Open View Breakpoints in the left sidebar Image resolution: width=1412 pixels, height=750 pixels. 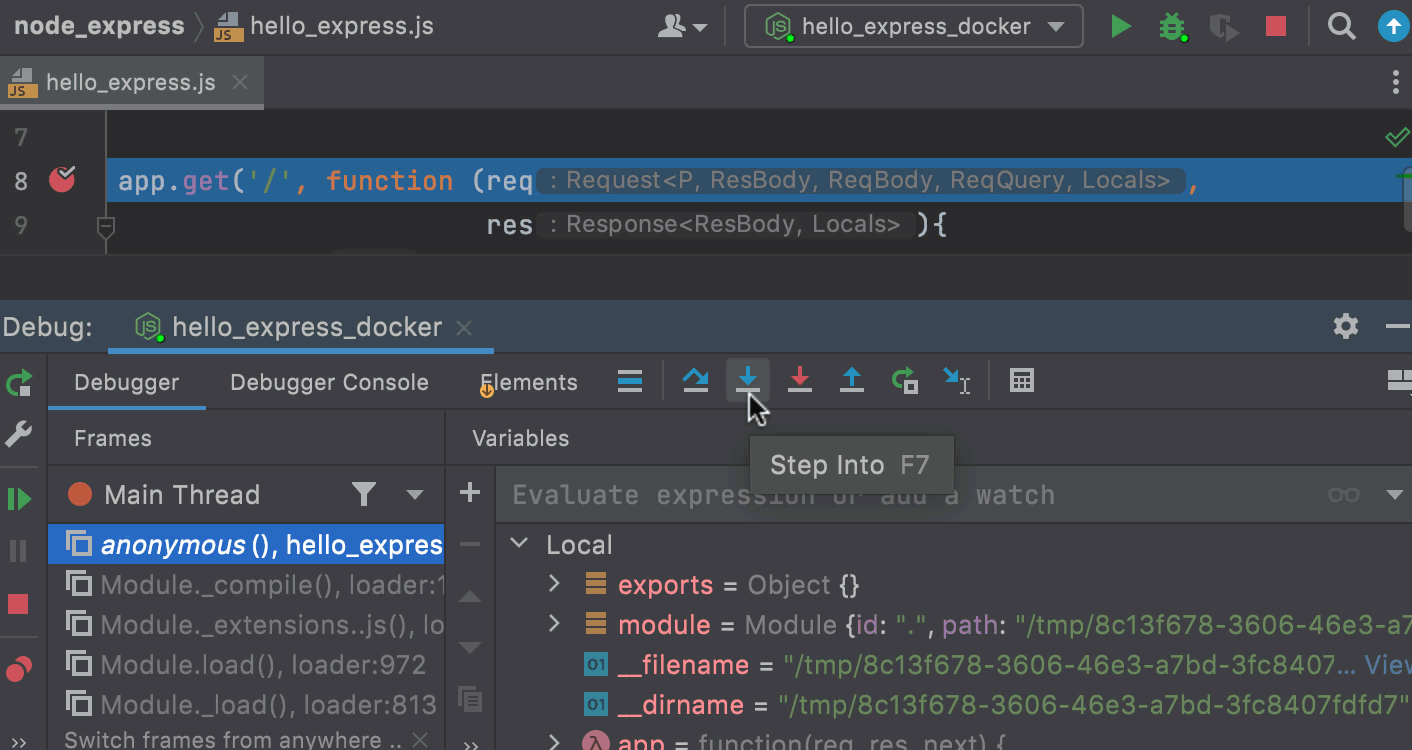point(19,670)
